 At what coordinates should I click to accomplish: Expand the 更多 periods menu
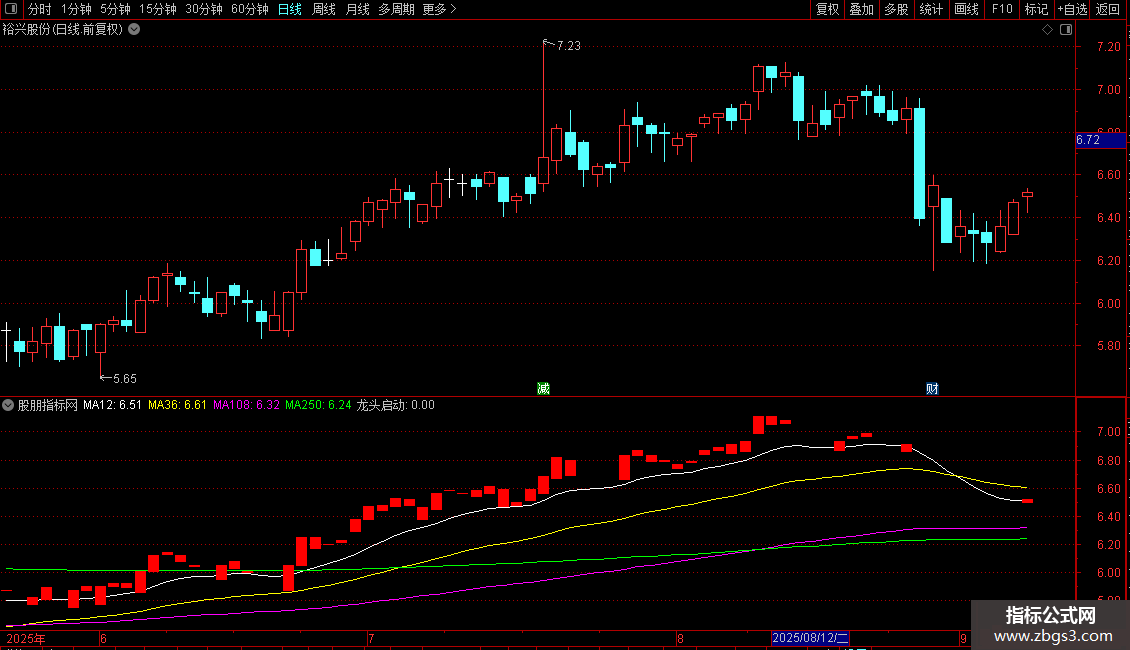(439, 9)
